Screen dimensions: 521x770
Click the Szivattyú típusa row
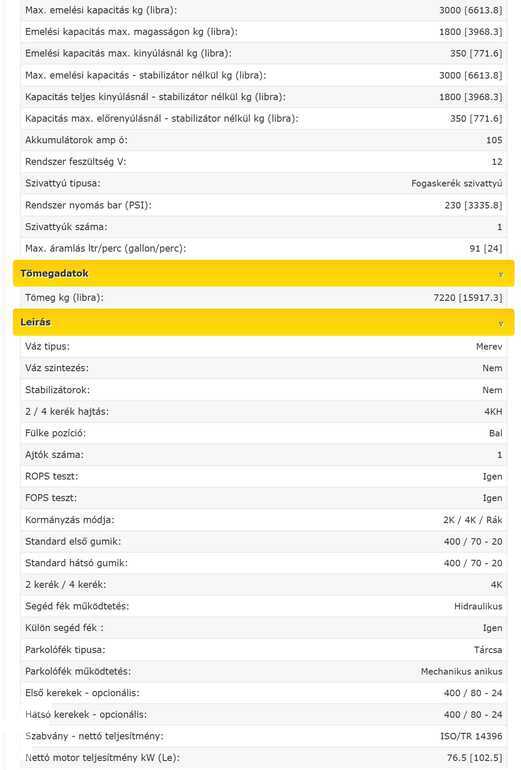pyautogui.click(x=263, y=183)
